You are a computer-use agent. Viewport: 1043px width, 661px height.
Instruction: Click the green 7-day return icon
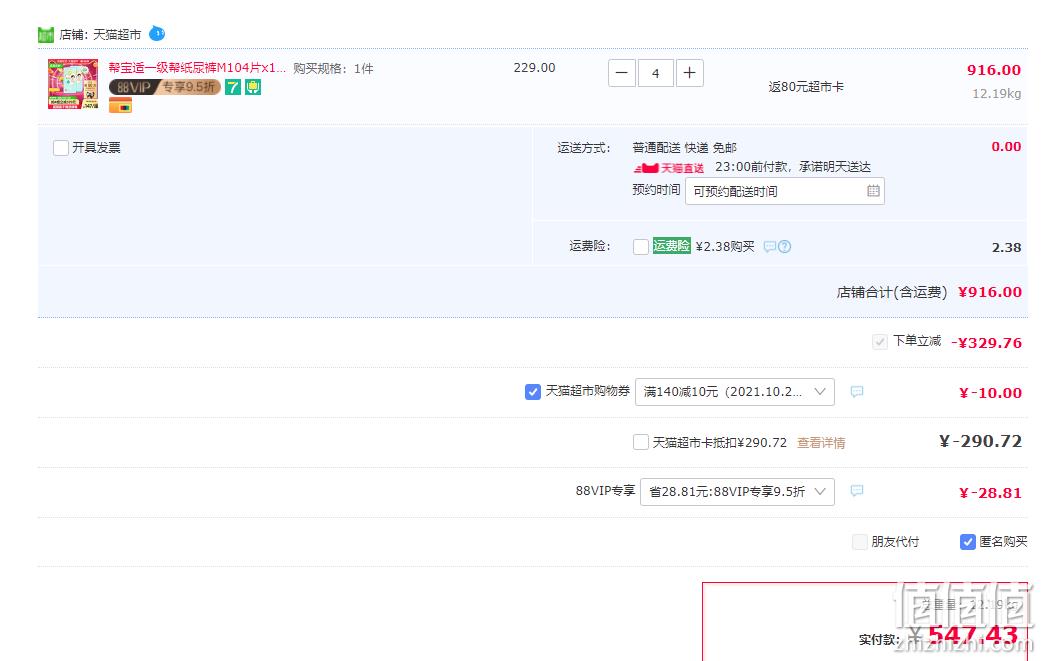pos(233,87)
